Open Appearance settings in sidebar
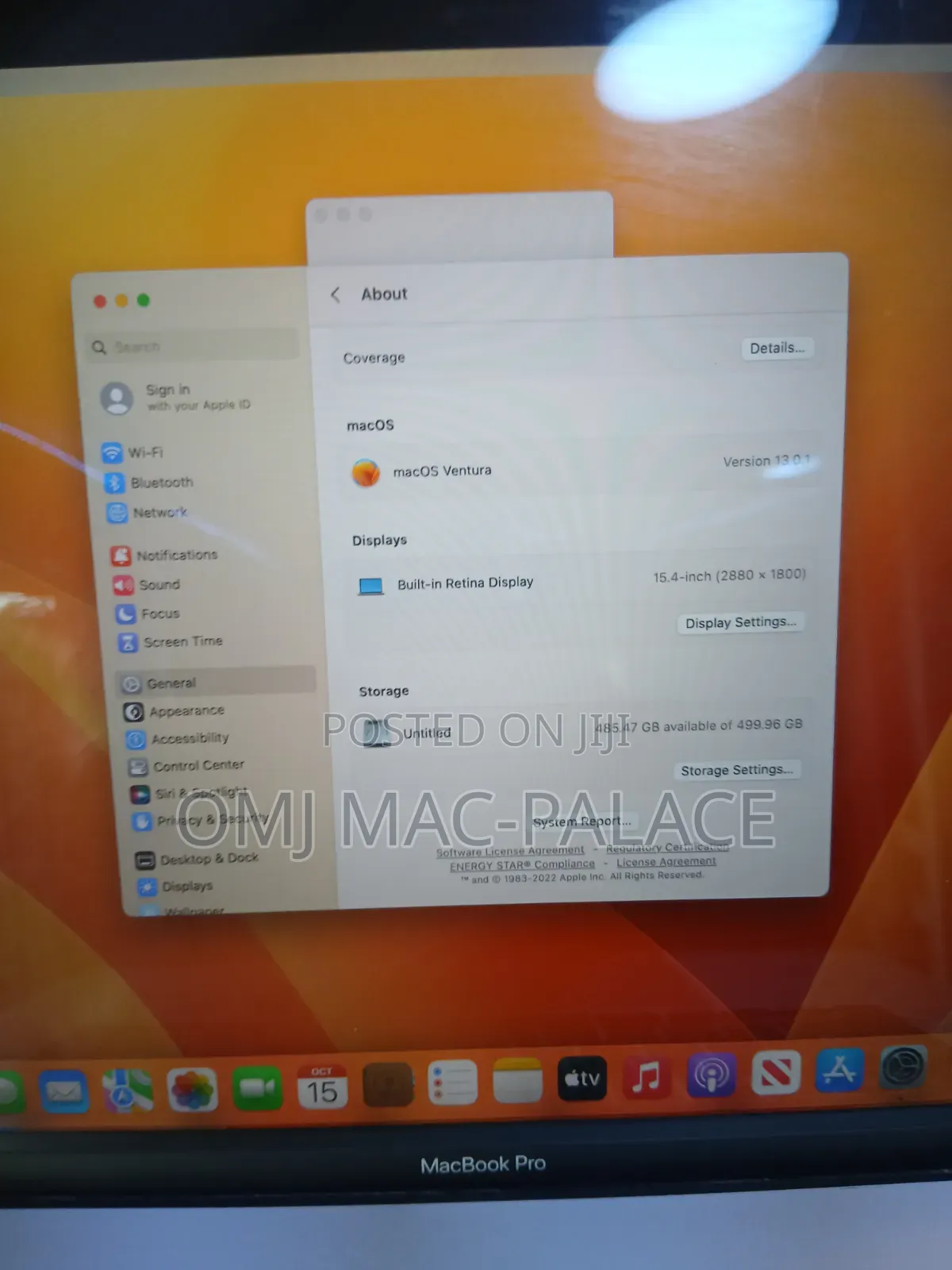The height and width of the screenshot is (1270, 952). (x=175, y=711)
